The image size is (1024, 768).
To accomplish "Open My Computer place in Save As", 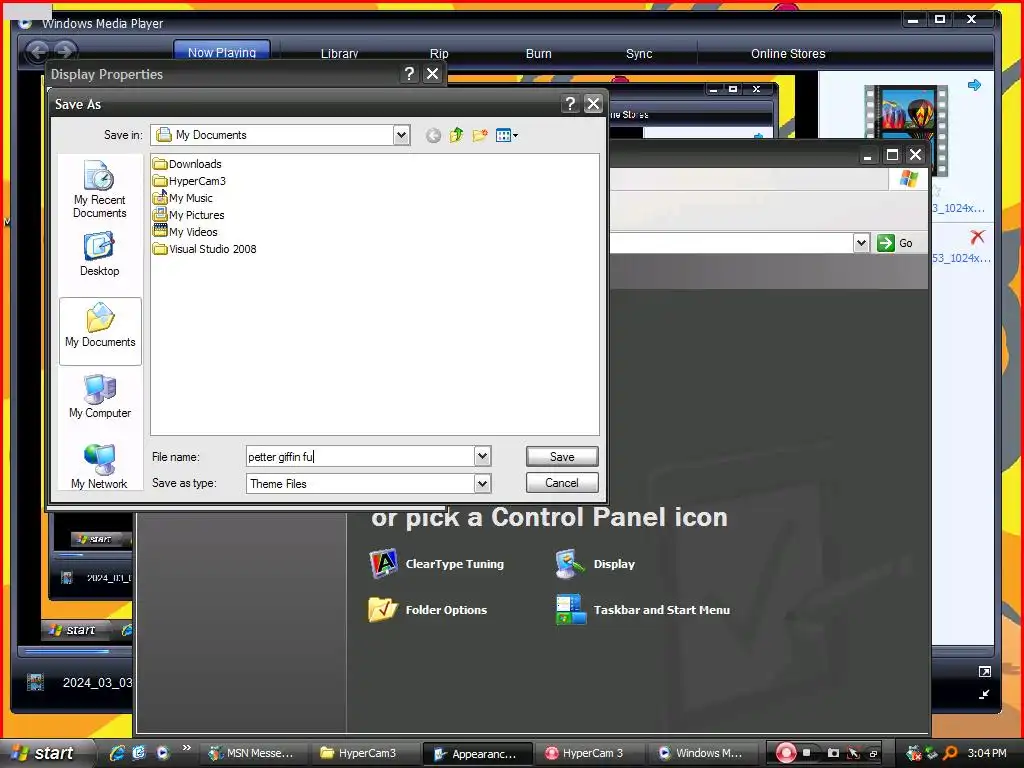I will 100,396.
